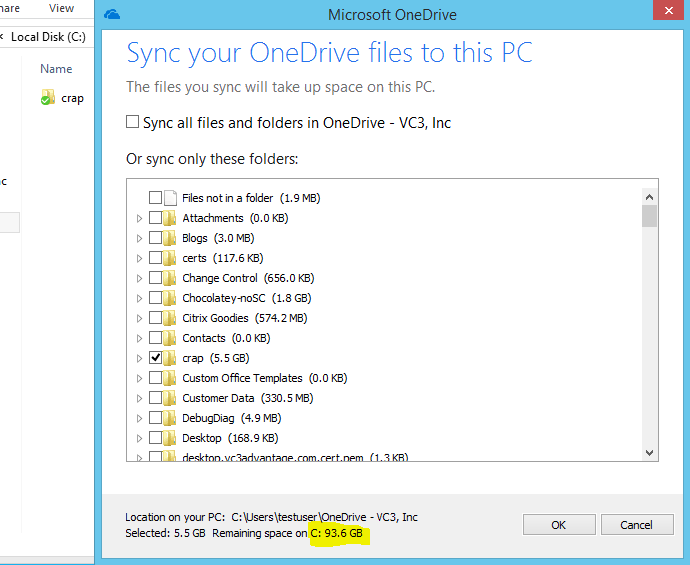Select 'Customer Data (330.5 MB)' row text

tap(248, 398)
